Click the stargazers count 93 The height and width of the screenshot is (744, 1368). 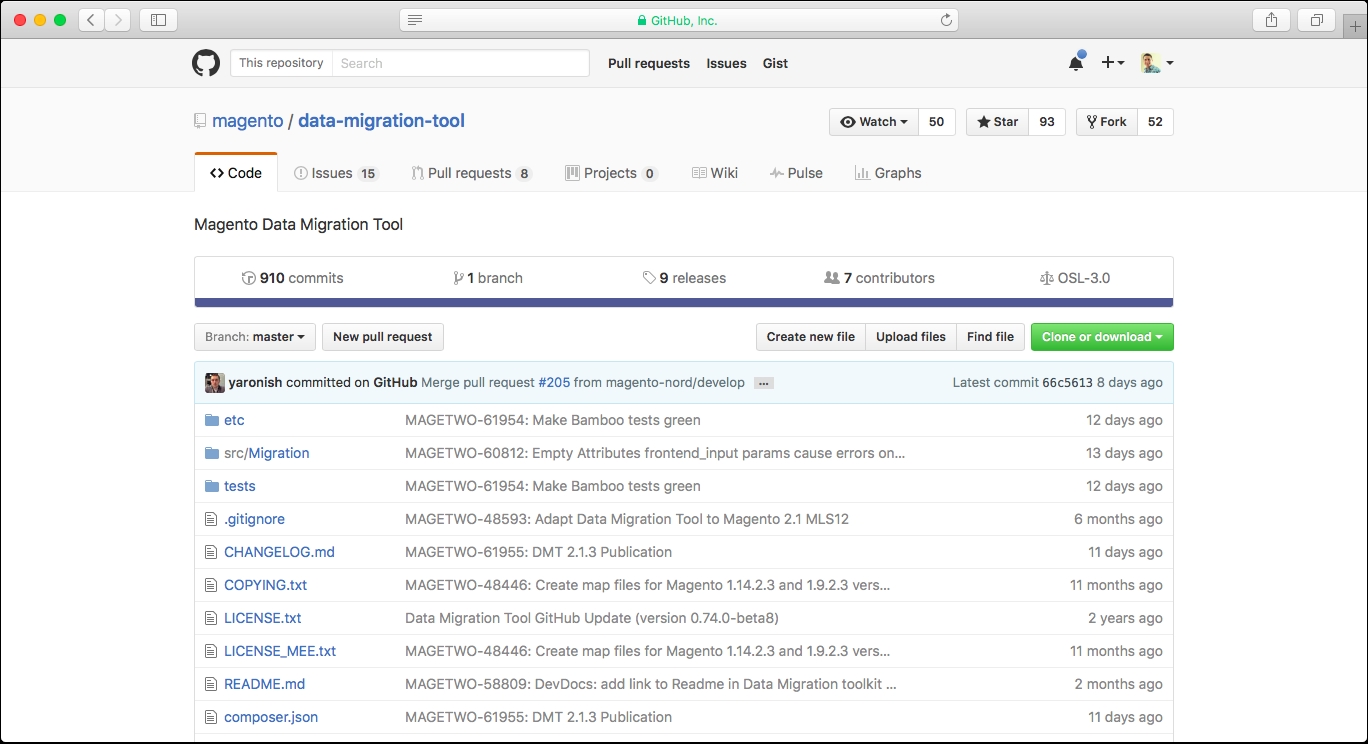1047,122
